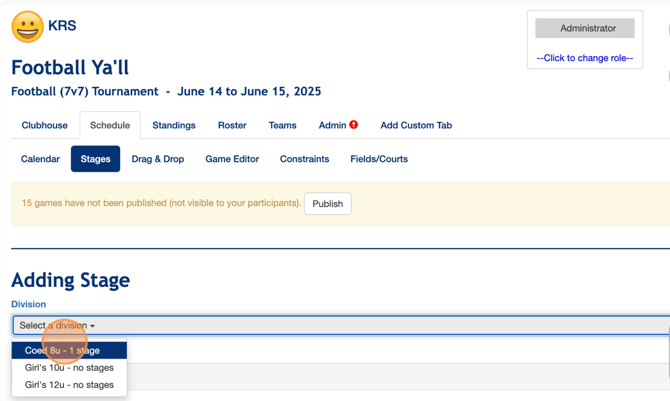This screenshot has height=401, width=670.
Task: Select the Schedule tab
Action: pos(110,125)
